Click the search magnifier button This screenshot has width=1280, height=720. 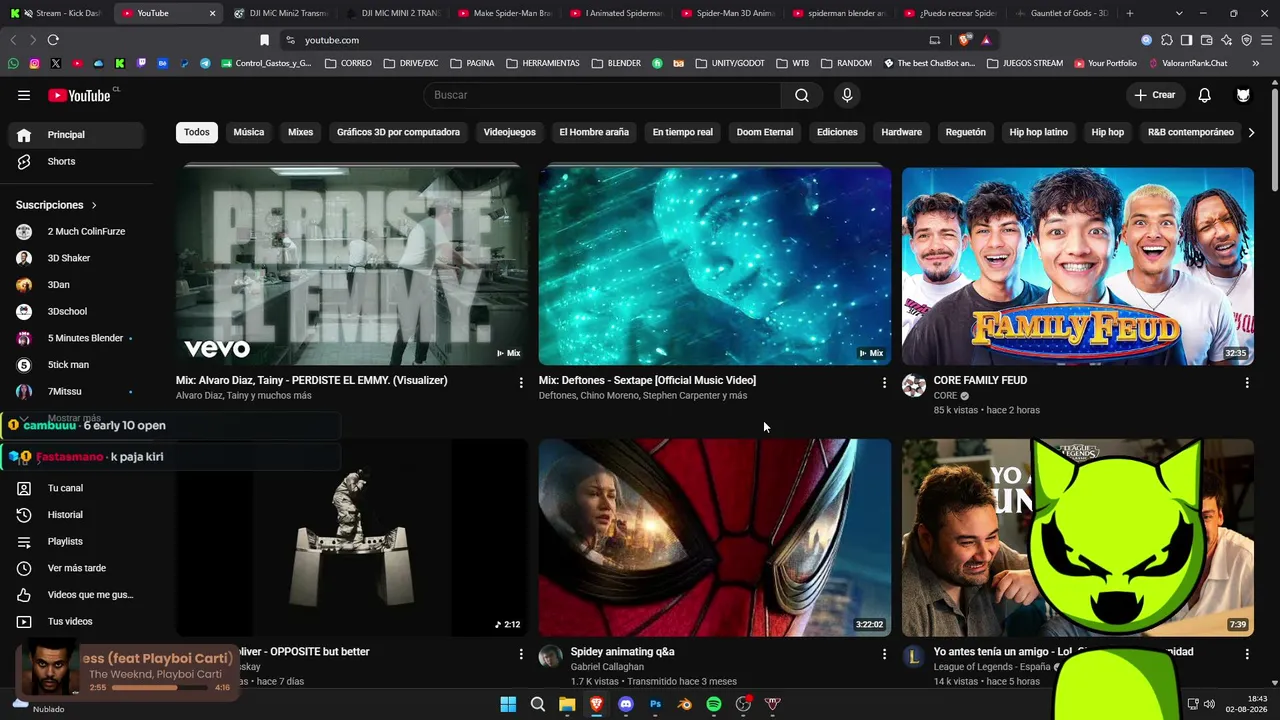click(802, 95)
